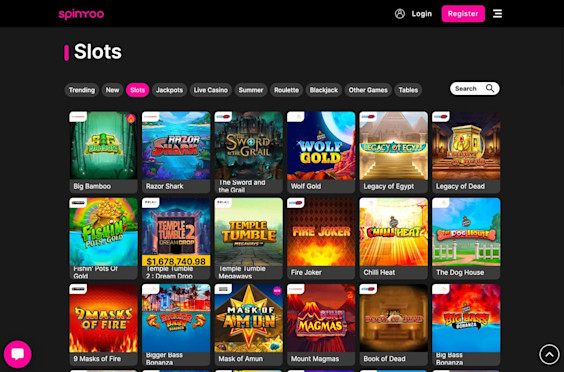
Task: Launch the Razor Shark slot
Action: pyautogui.click(x=176, y=152)
